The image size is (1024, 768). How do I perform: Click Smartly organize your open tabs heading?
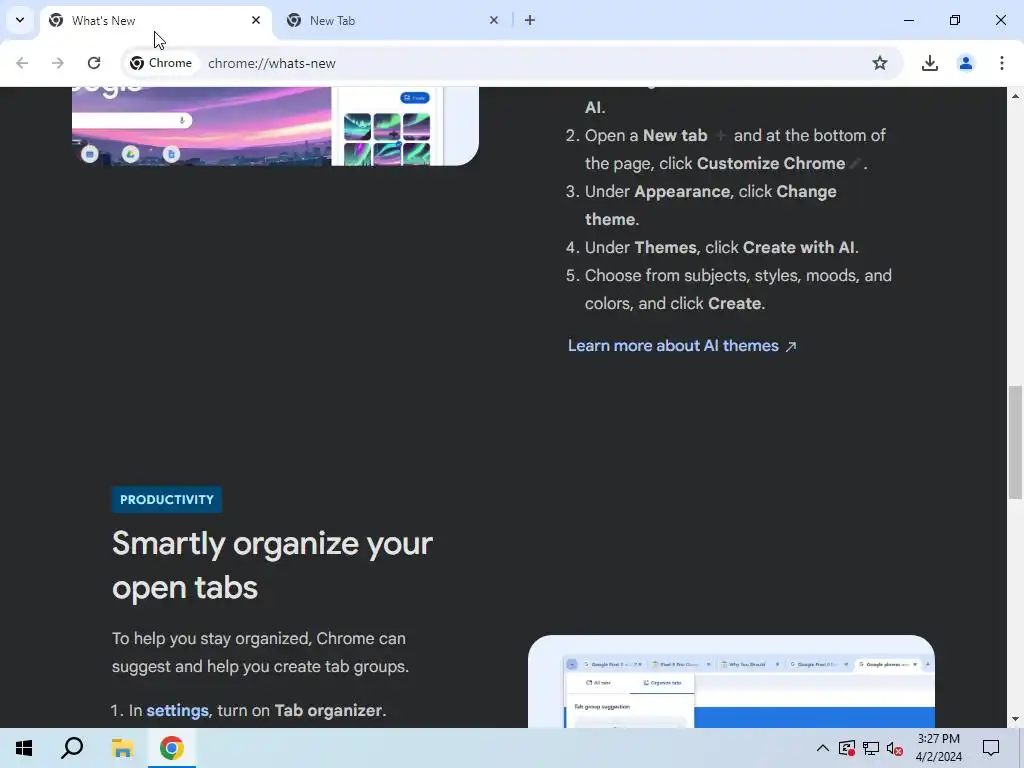click(x=272, y=565)
